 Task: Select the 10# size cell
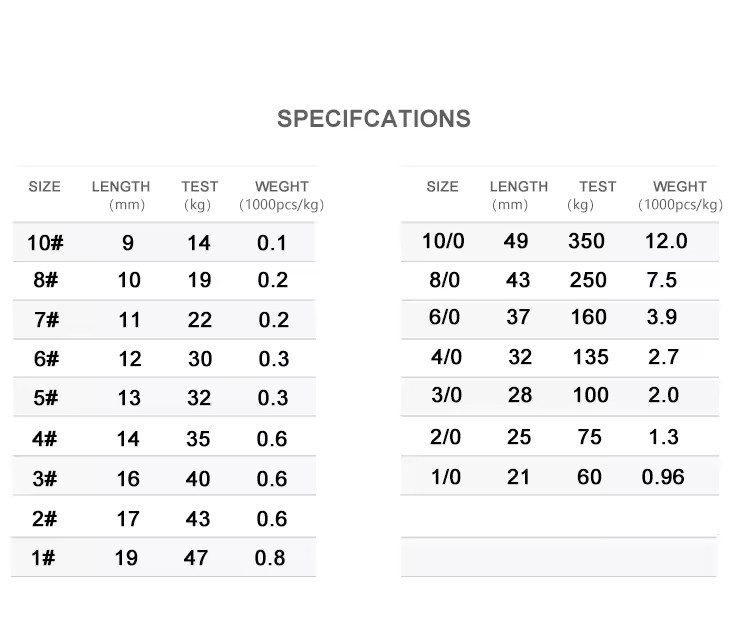pos(45,243)
